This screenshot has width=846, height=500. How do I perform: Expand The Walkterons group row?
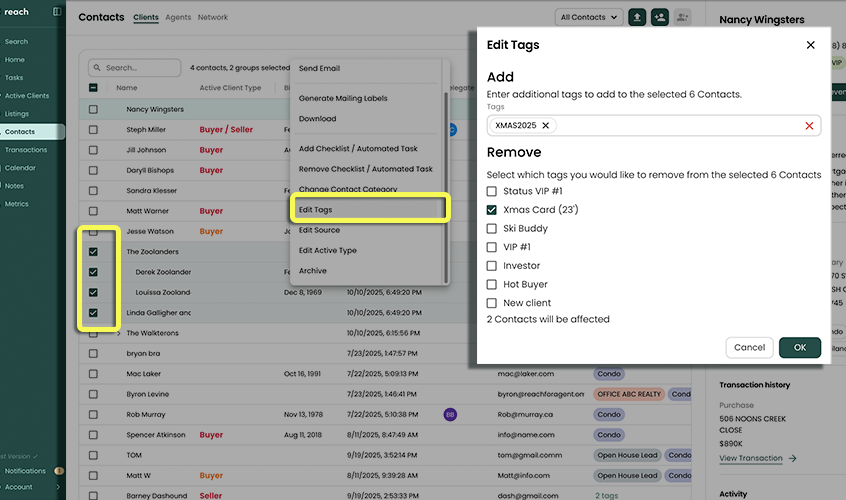[118, 332]
